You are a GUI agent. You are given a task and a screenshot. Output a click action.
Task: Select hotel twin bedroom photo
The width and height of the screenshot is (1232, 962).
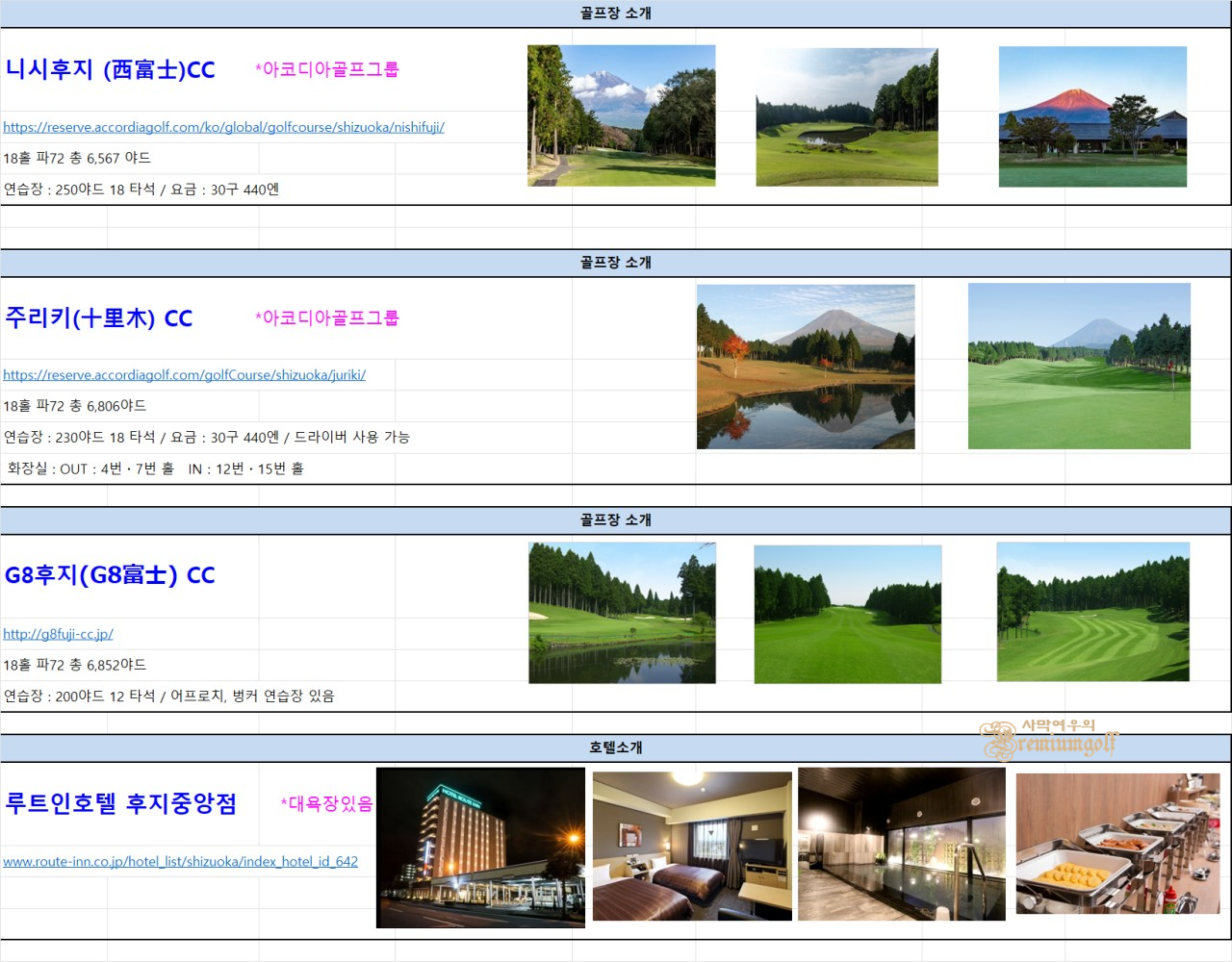(692, 847)
